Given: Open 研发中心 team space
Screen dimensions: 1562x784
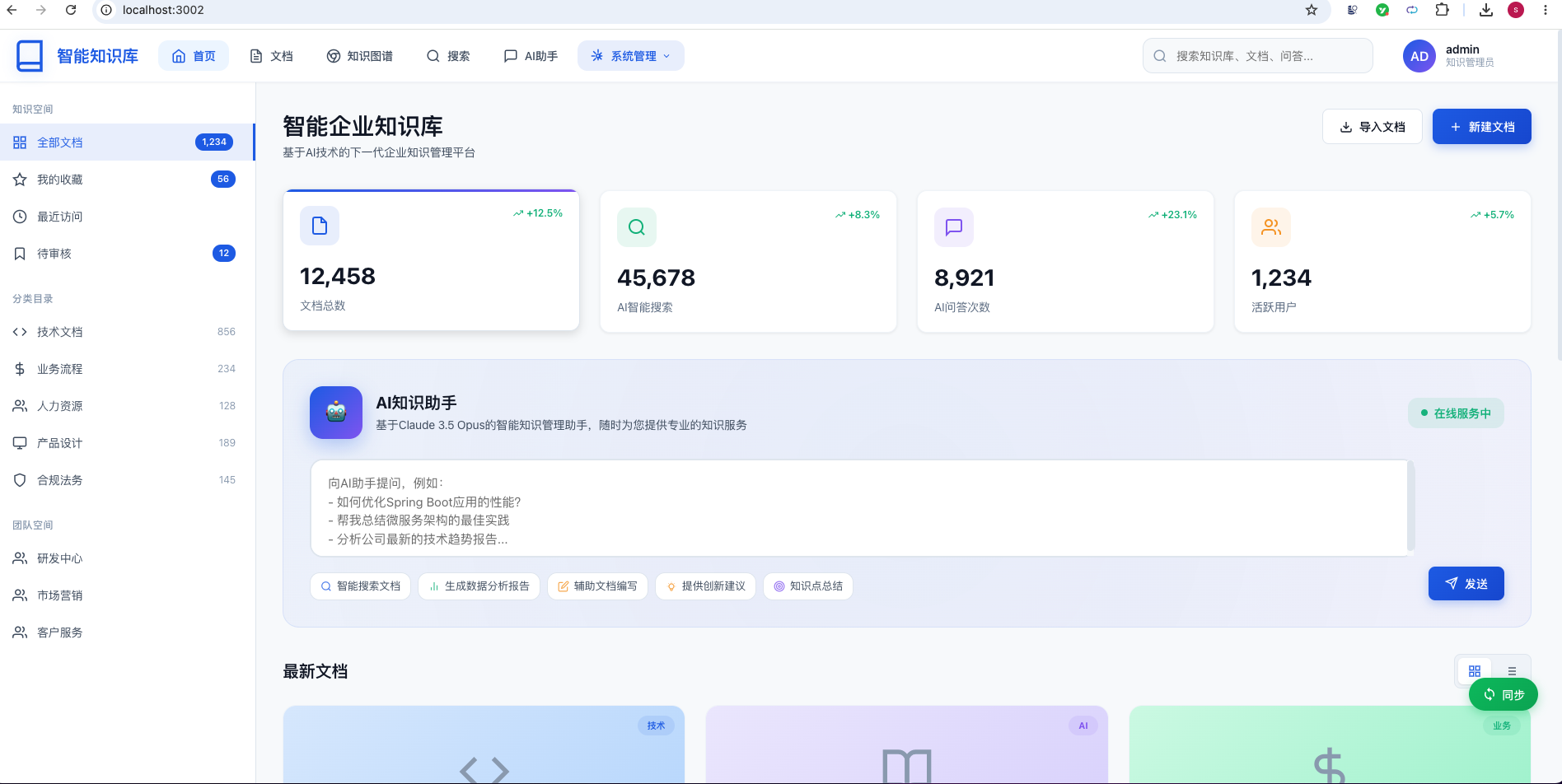Looking at the screenshot, I should tap(127, 558).
